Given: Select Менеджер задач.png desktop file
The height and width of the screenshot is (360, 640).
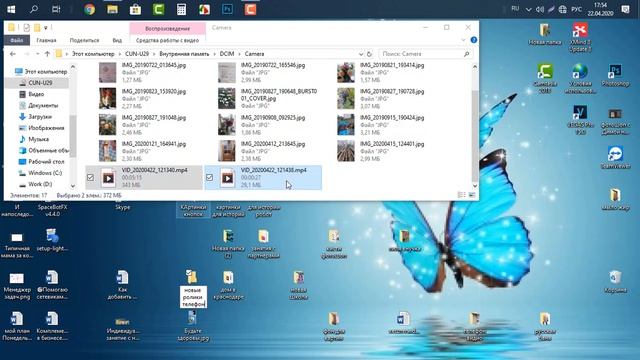Looking at the screenshot, I should [17, 285].
